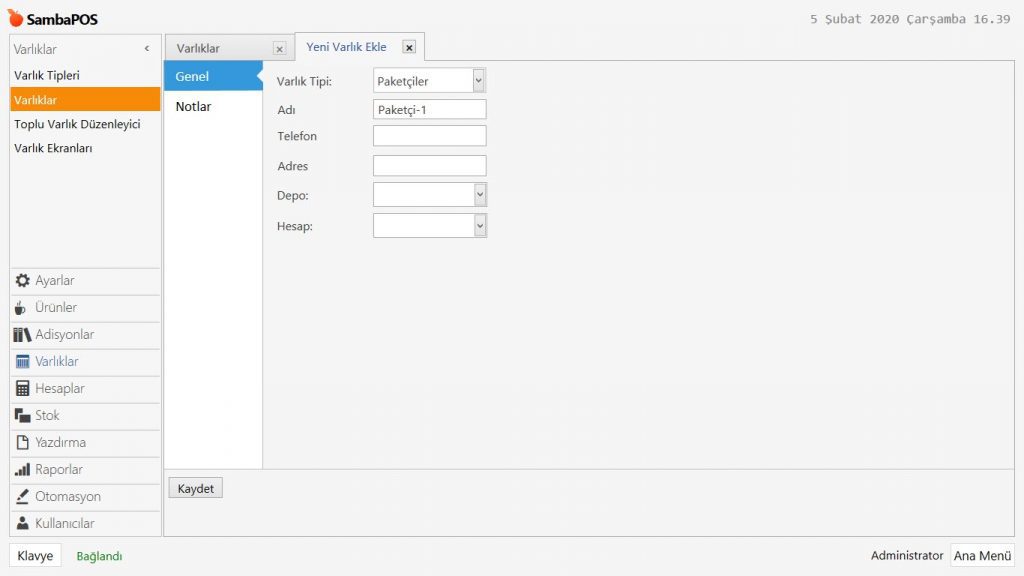The height and width of the screenshot is (576, 1024).
Task: Toggle the Klavye on-screen keyboard button
Action: click(x=35, y=556)
